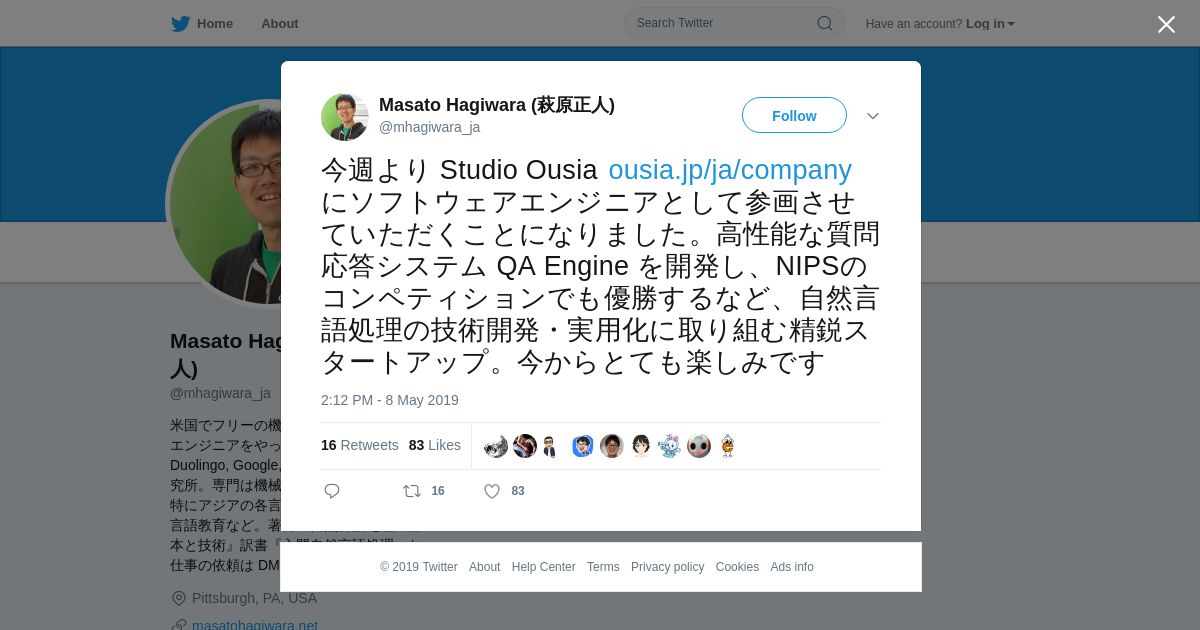1200x630 pixels.
Task: Close the tweet overlay with X
Action: [x=1166, y=24]
